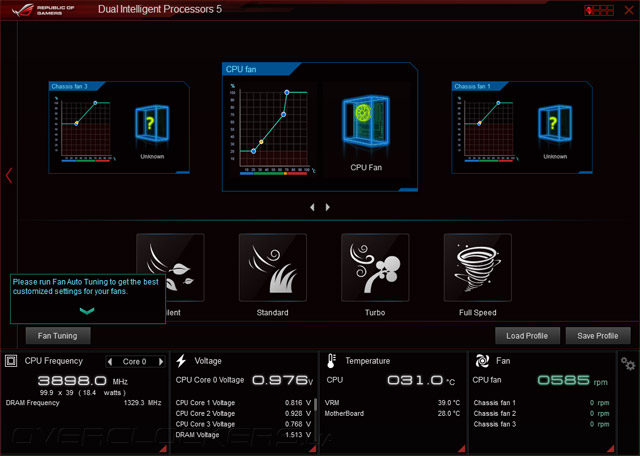Click the VRM temperature row
This screenshot has width=640, height=456.
(392, 403)
